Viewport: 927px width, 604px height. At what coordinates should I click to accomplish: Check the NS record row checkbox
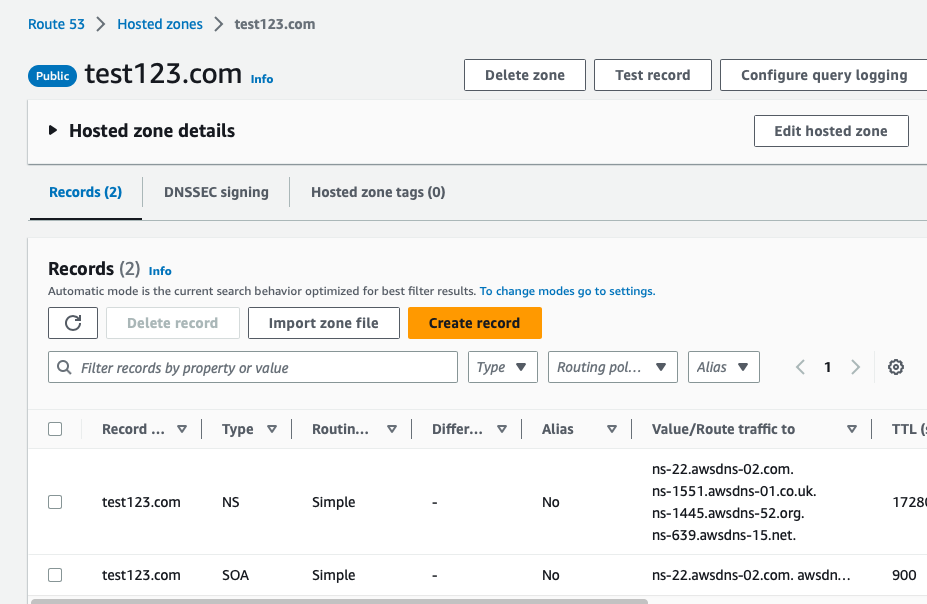click(55, 502)
